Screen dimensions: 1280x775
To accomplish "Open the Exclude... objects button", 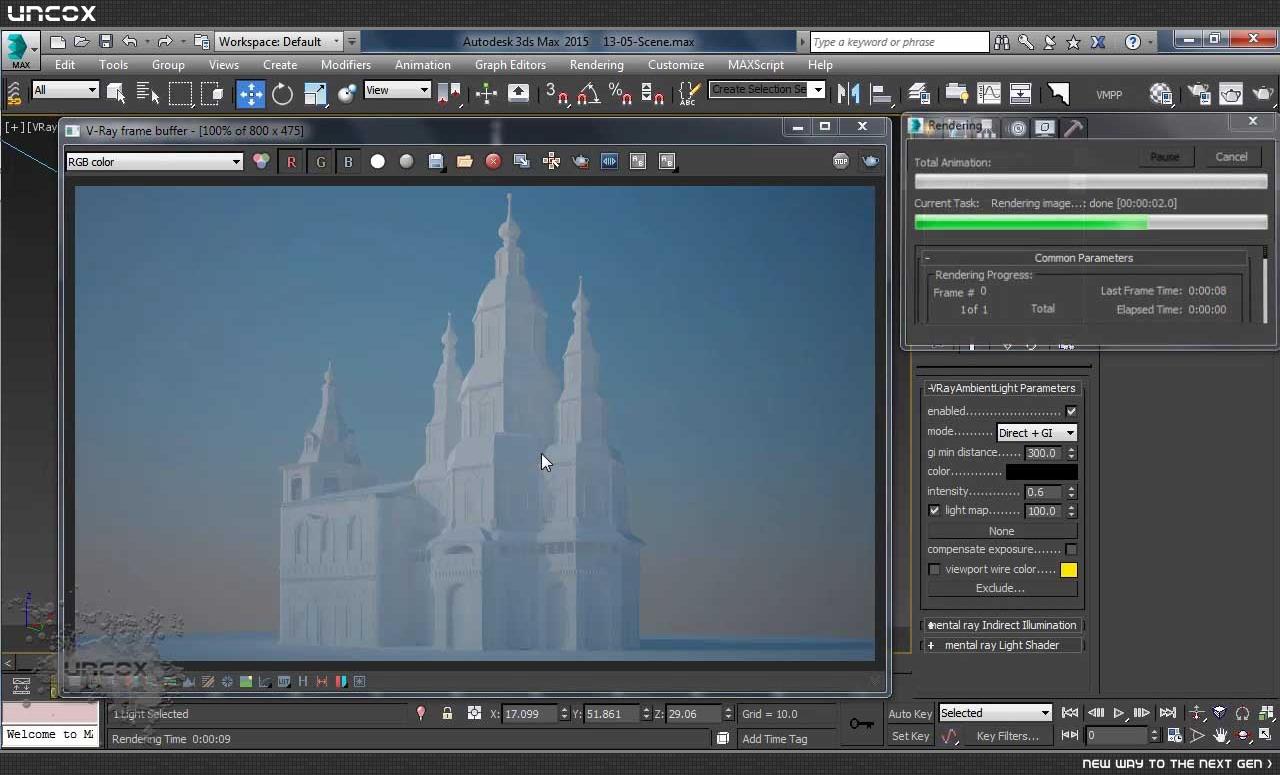I will coord(1001,588).
